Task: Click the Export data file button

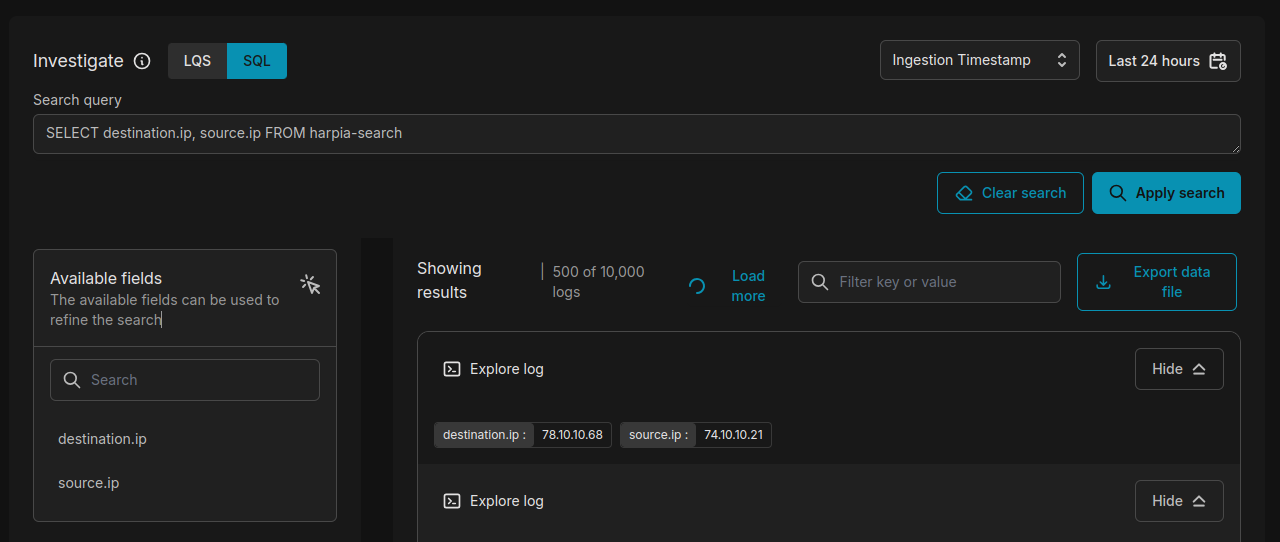Action: click(1157, 282)
